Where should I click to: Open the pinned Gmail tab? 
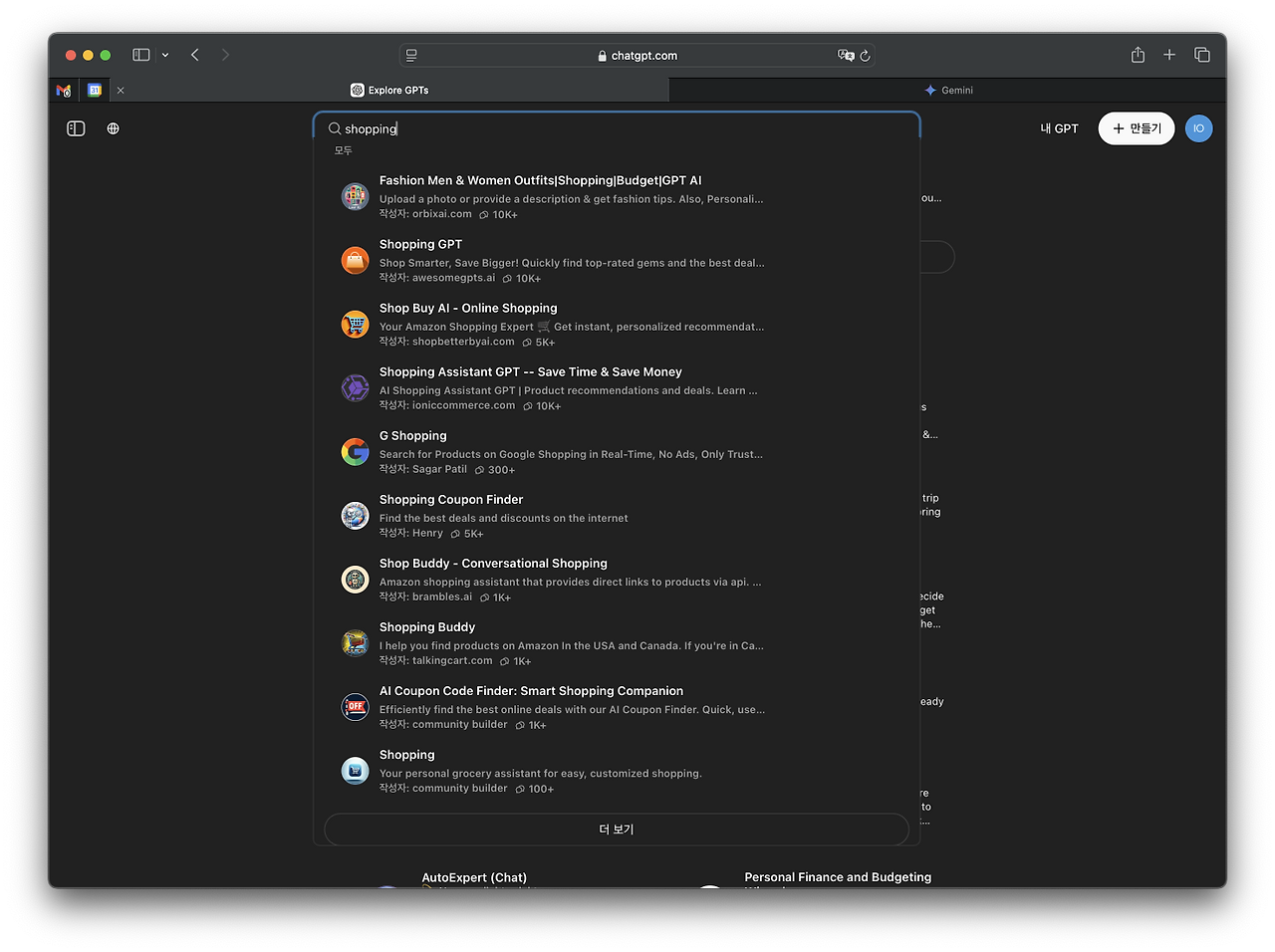[64, 90]
